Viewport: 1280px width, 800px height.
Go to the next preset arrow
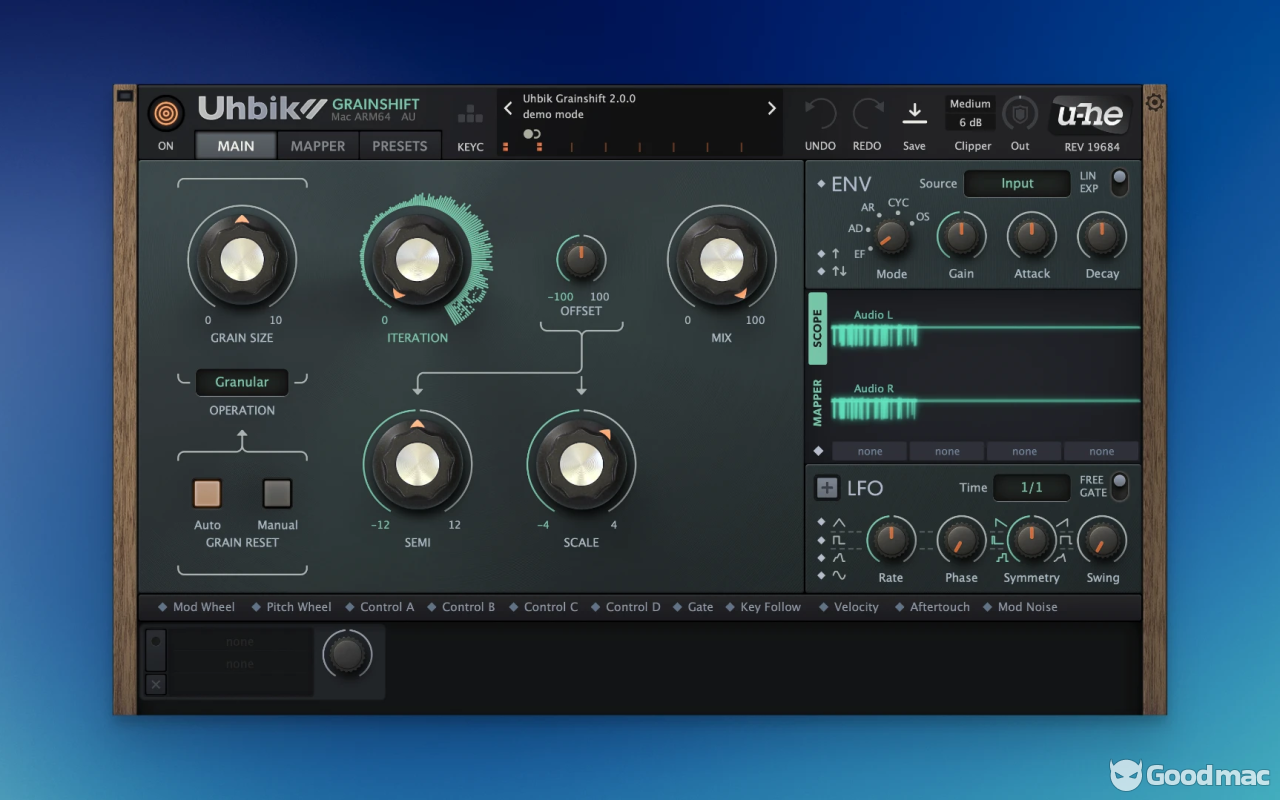click(771, 108)
